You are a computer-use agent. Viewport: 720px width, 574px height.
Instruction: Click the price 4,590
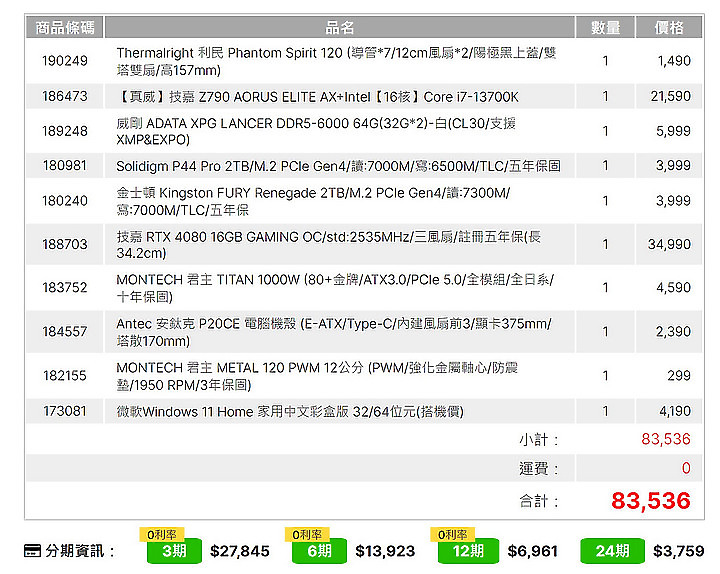673,287
